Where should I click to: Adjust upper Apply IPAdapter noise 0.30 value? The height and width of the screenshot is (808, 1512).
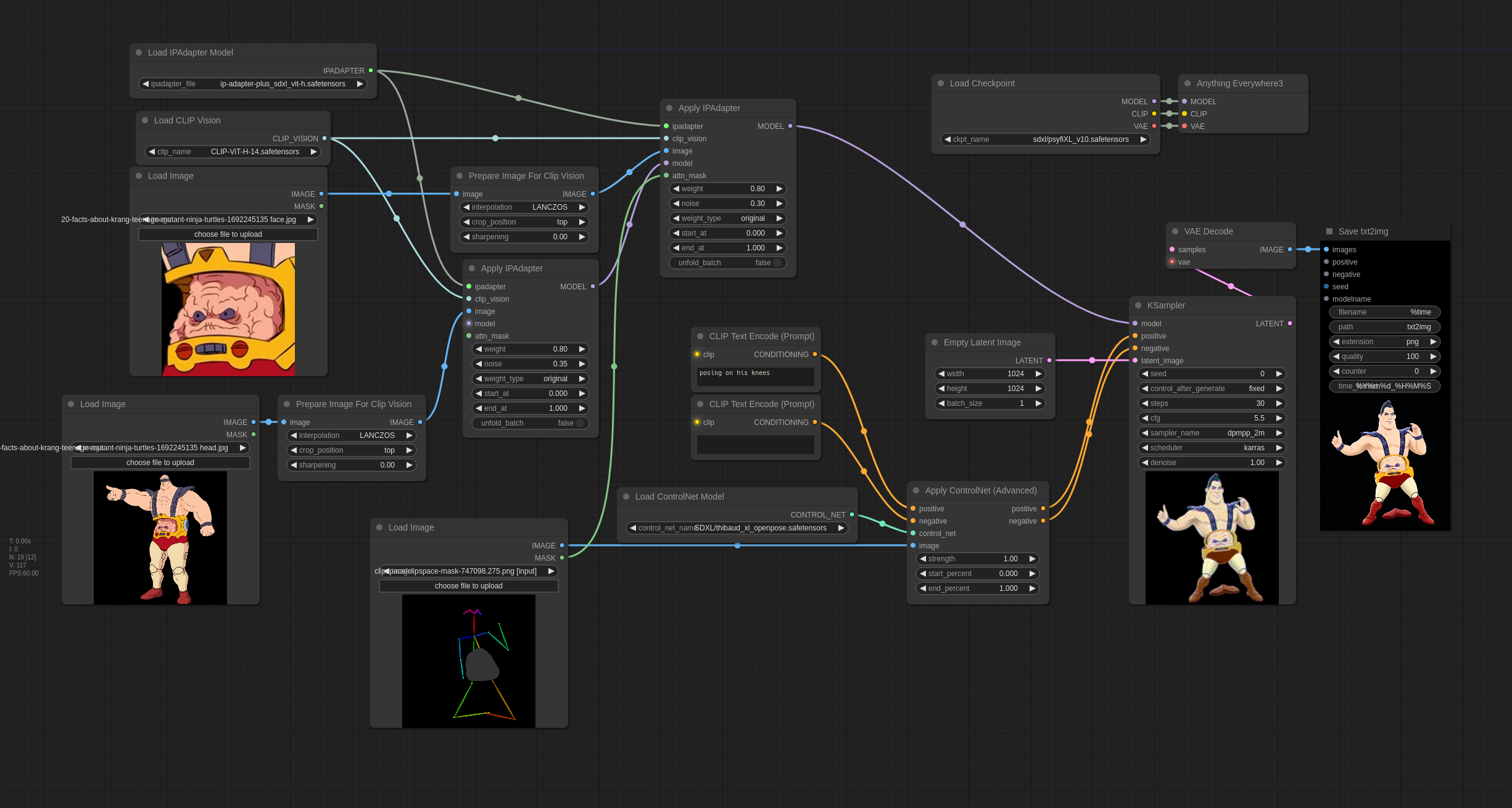(x=728, y=204)
